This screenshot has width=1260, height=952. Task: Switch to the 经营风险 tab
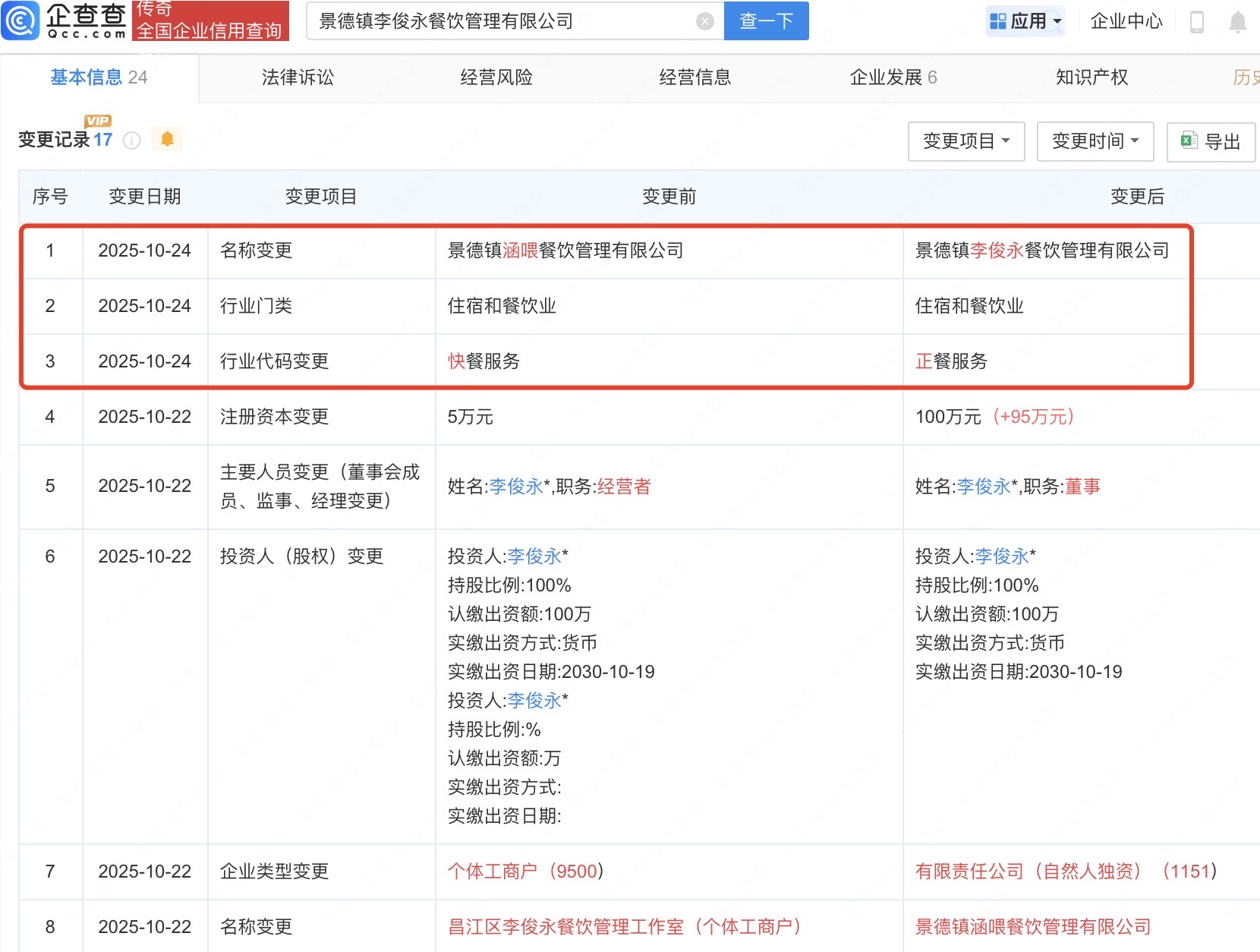click(496, 77)
